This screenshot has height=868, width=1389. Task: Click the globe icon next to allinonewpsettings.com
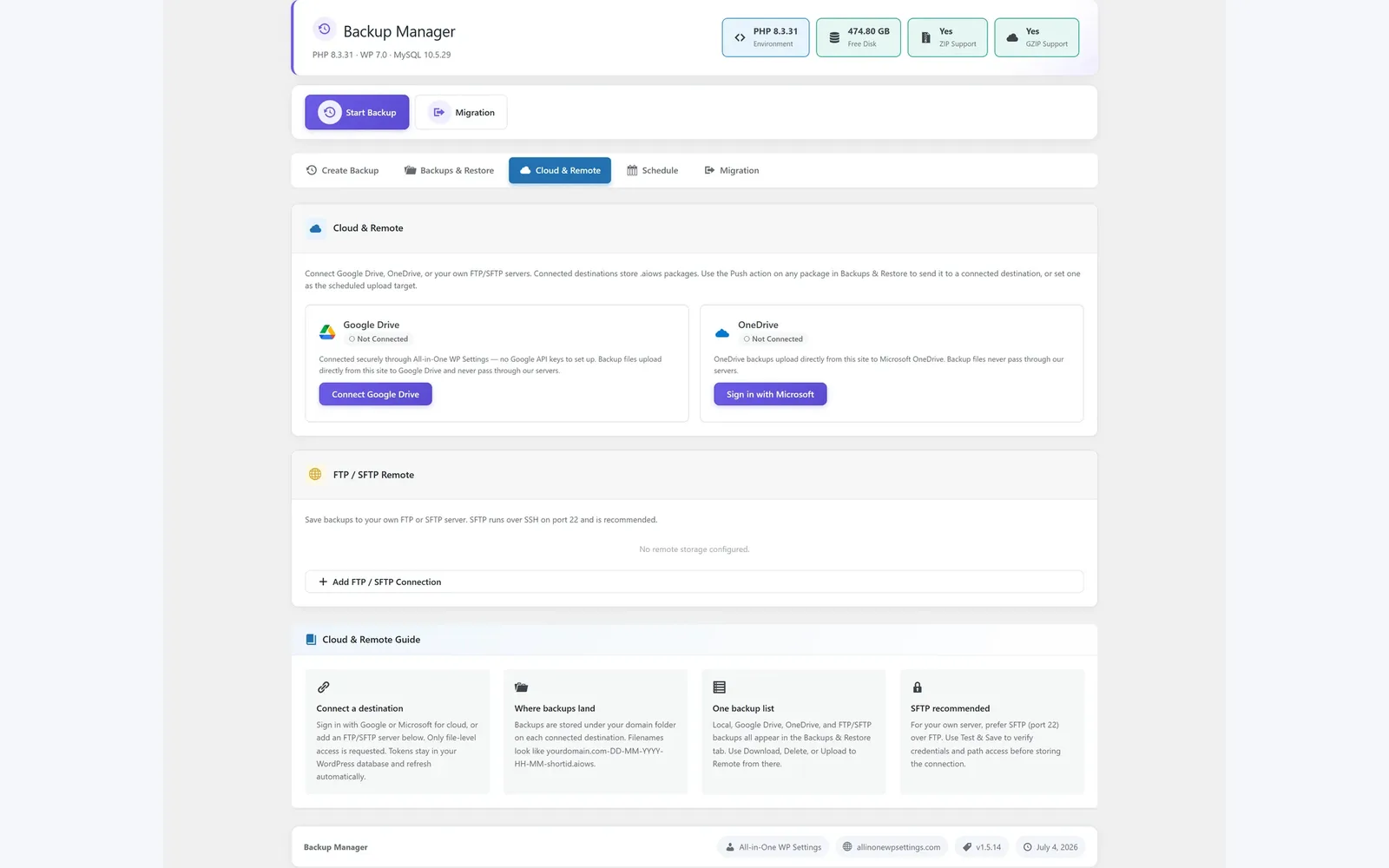click(847, 847)
